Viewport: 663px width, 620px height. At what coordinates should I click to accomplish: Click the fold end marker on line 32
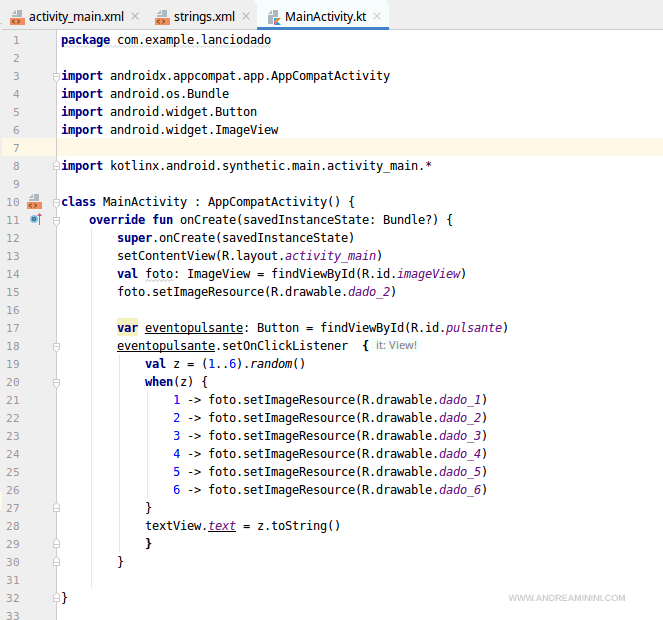56,598
